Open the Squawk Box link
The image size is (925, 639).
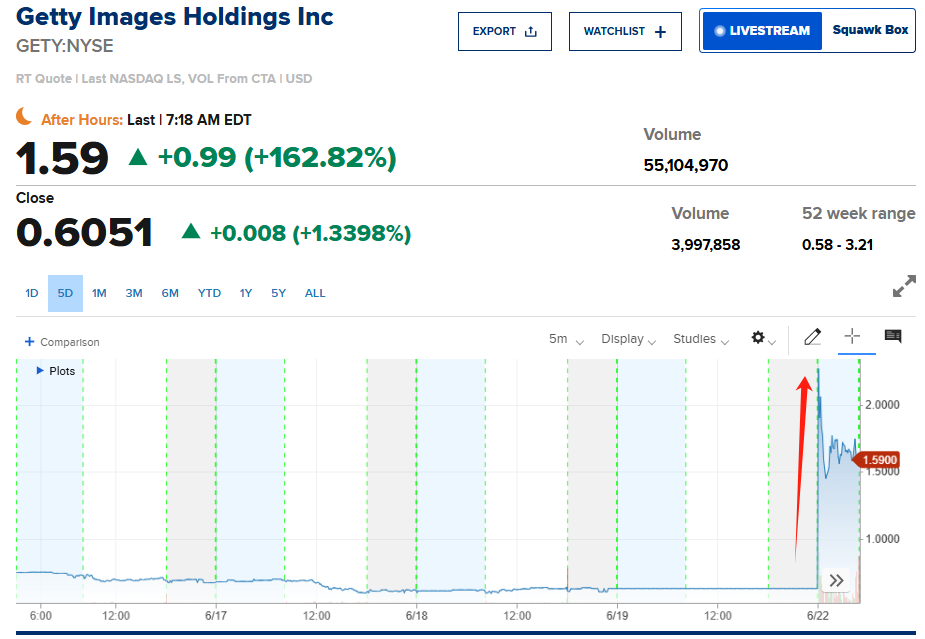870,30
